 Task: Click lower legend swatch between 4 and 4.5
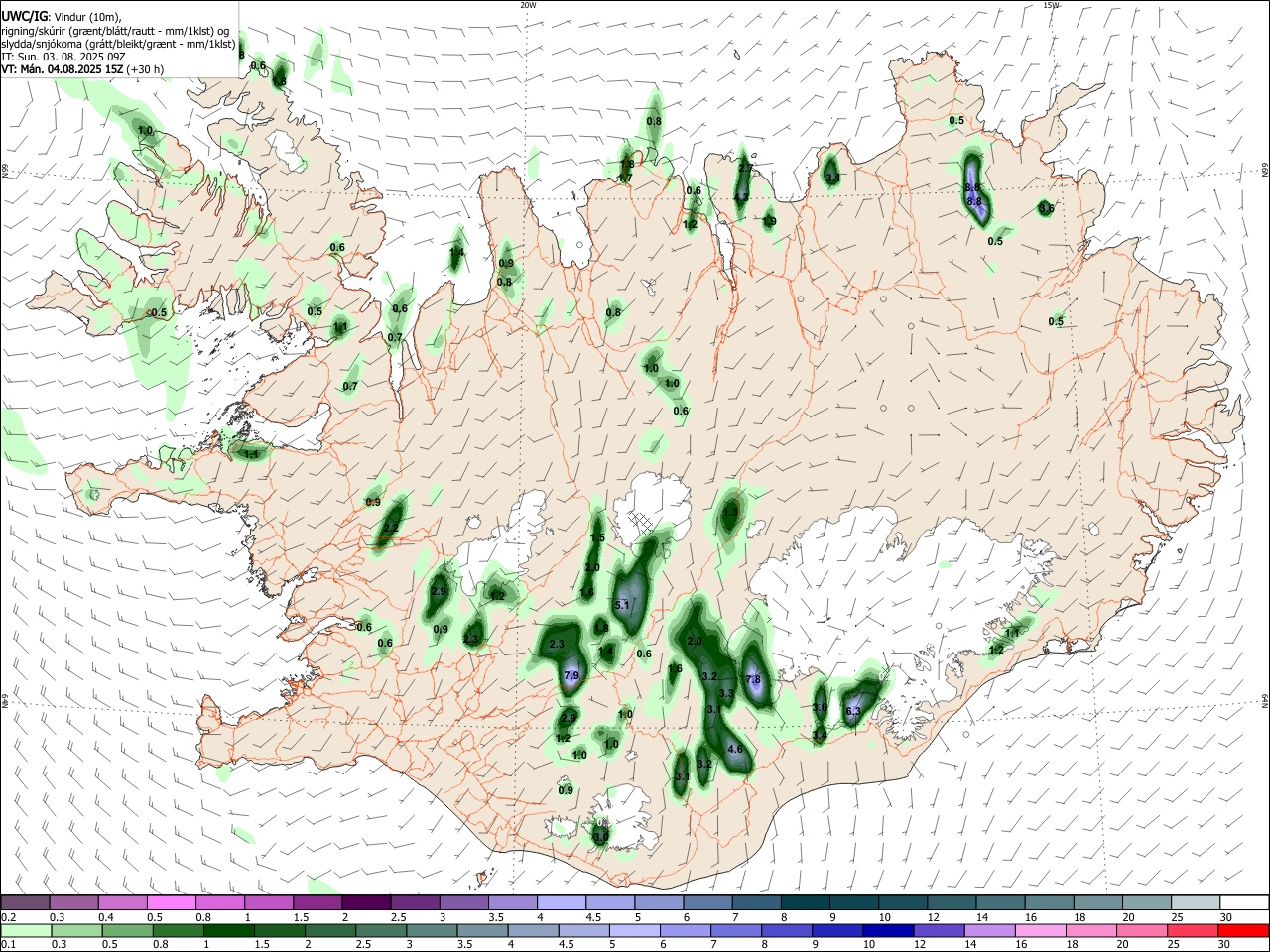[532, 930]
